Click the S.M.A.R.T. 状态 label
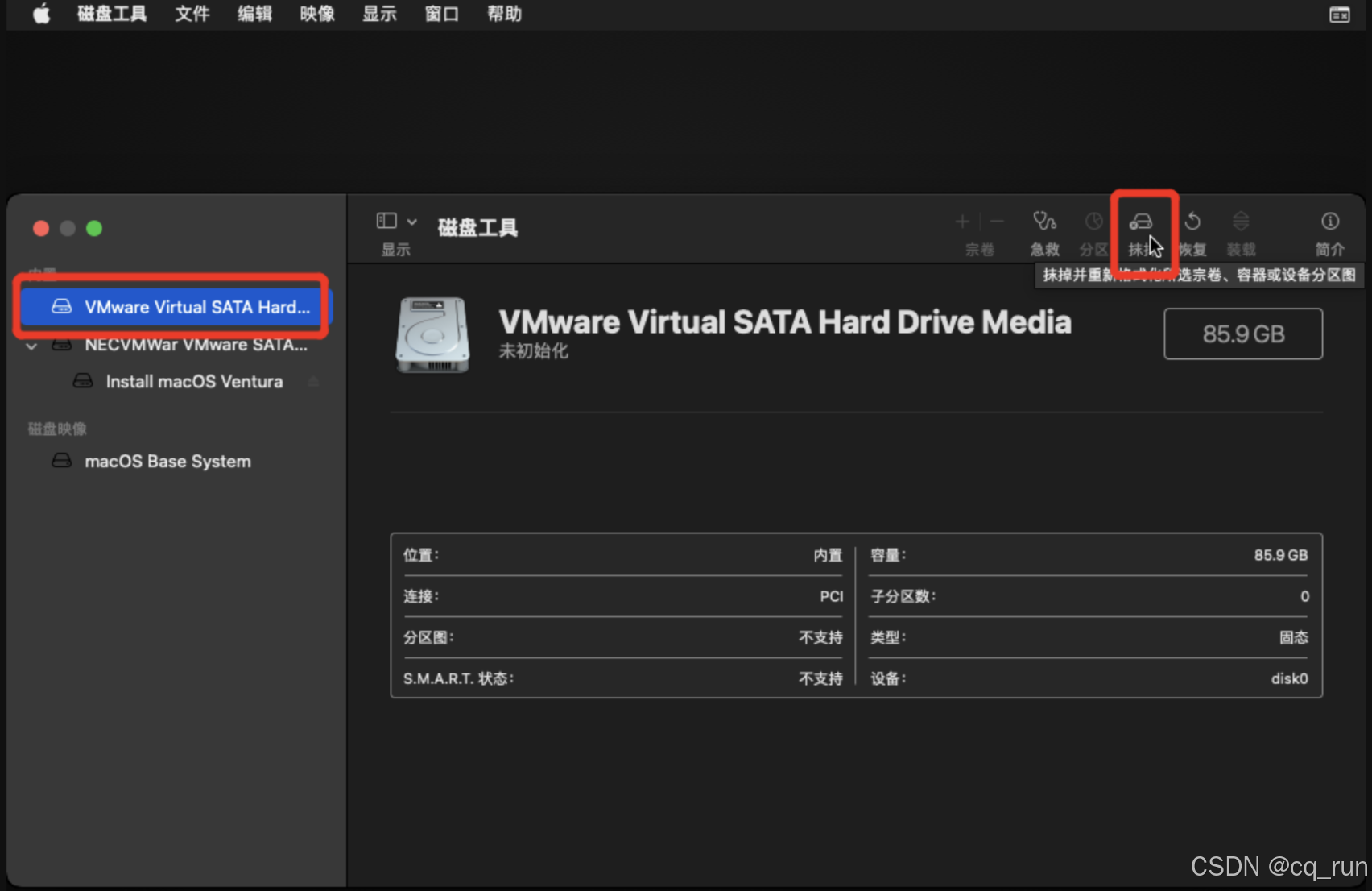Screen dimensions: 1372x891 458,678
